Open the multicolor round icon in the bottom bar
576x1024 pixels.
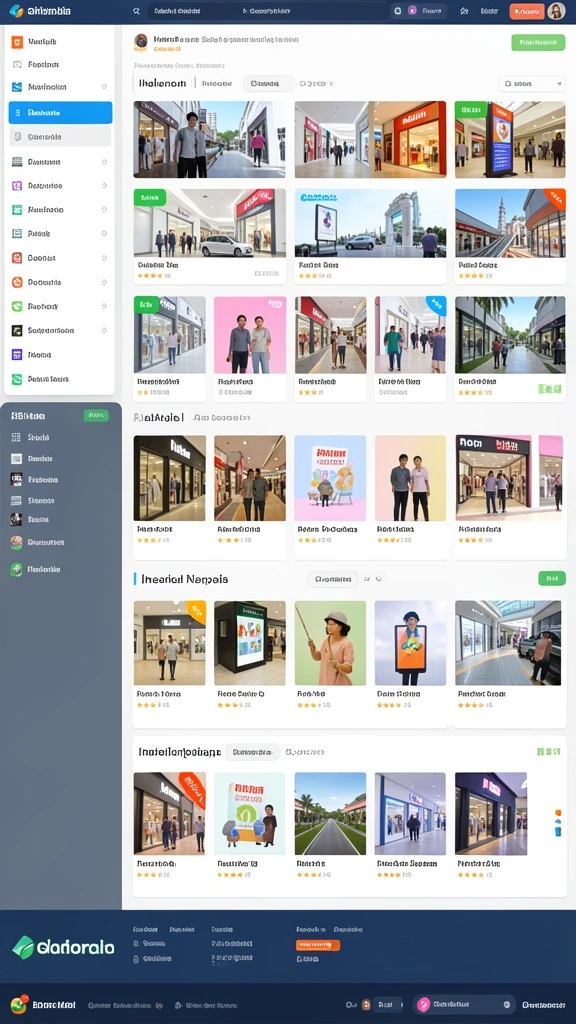pyautogui.click(x=18, y=1004)
